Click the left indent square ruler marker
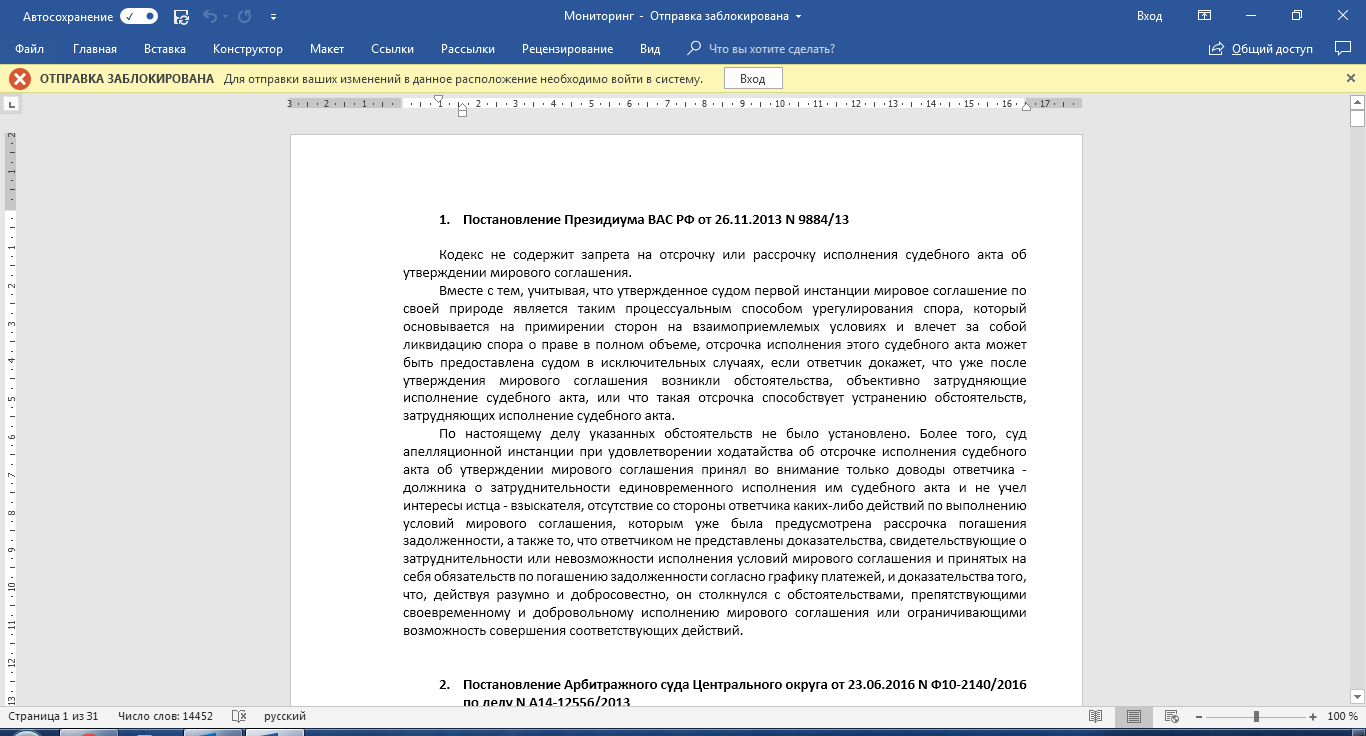Image resolution: width=1366 pixels, height=736 pixels. pyautogui.click(x=462, y=112)
